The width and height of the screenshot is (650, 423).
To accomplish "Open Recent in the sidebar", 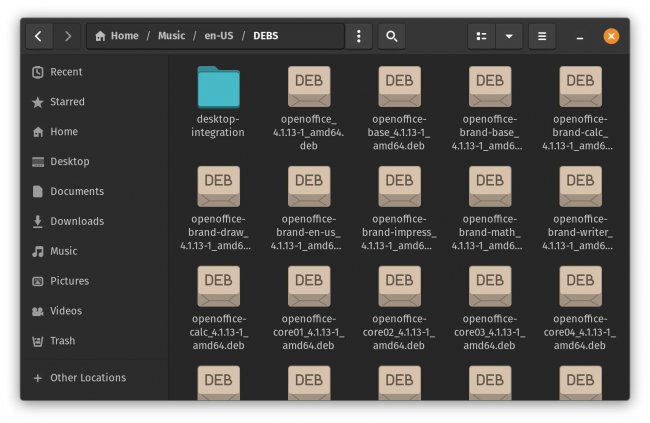I will 95,72.
